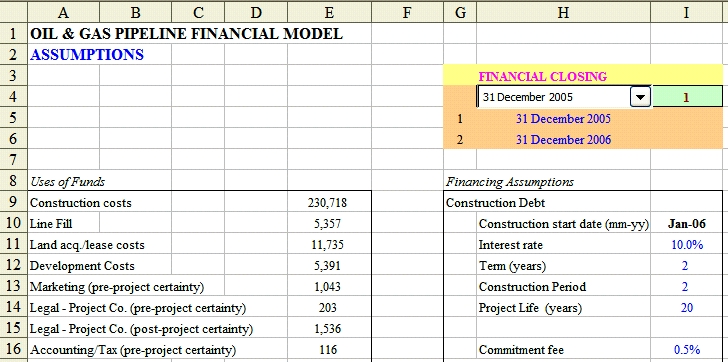The image size is (728, 362).
Task: Click the index number 1 beside 31 December 2005
Action: click(x=460, y=119)
